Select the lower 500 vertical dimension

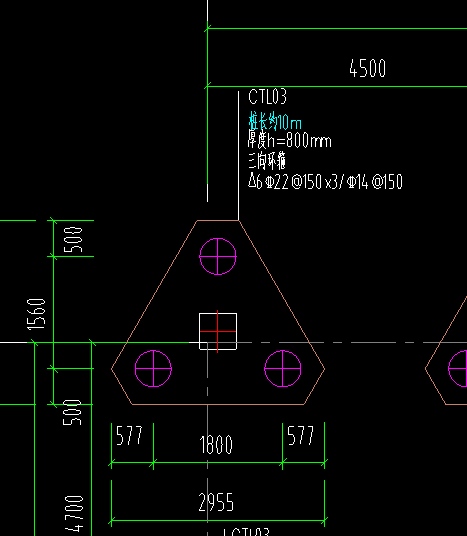(x=72, y=412)
